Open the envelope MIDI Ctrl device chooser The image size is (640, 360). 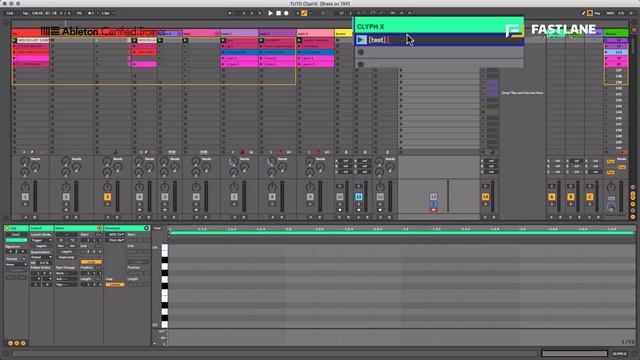(x=116, y=235)
